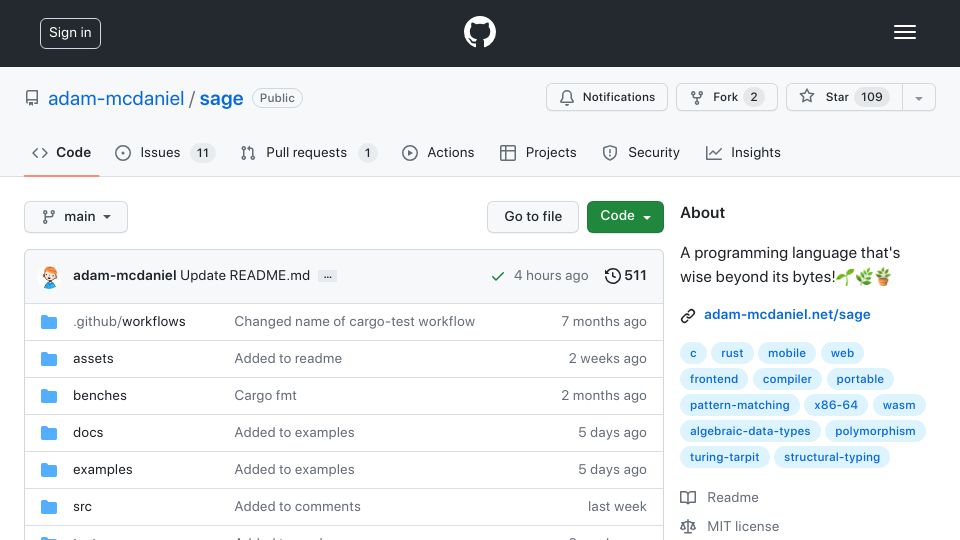Open the MIT license link
Image resolution: width=960 pixels, height=540 pixels.
pos(730,527)
